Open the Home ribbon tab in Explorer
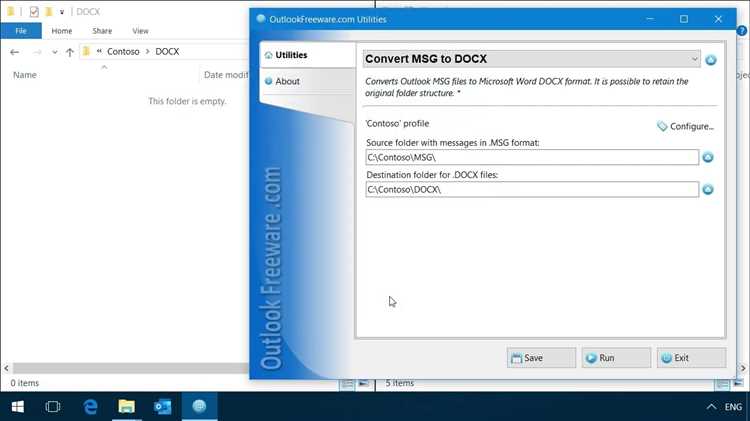This screenshot has width=750, height=421. pyautogui.click(x=62, y=31)
